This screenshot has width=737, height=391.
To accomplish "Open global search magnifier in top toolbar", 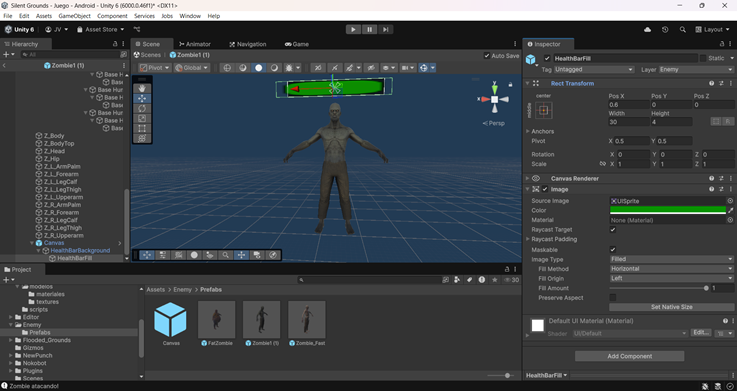I will coord(682,29).
